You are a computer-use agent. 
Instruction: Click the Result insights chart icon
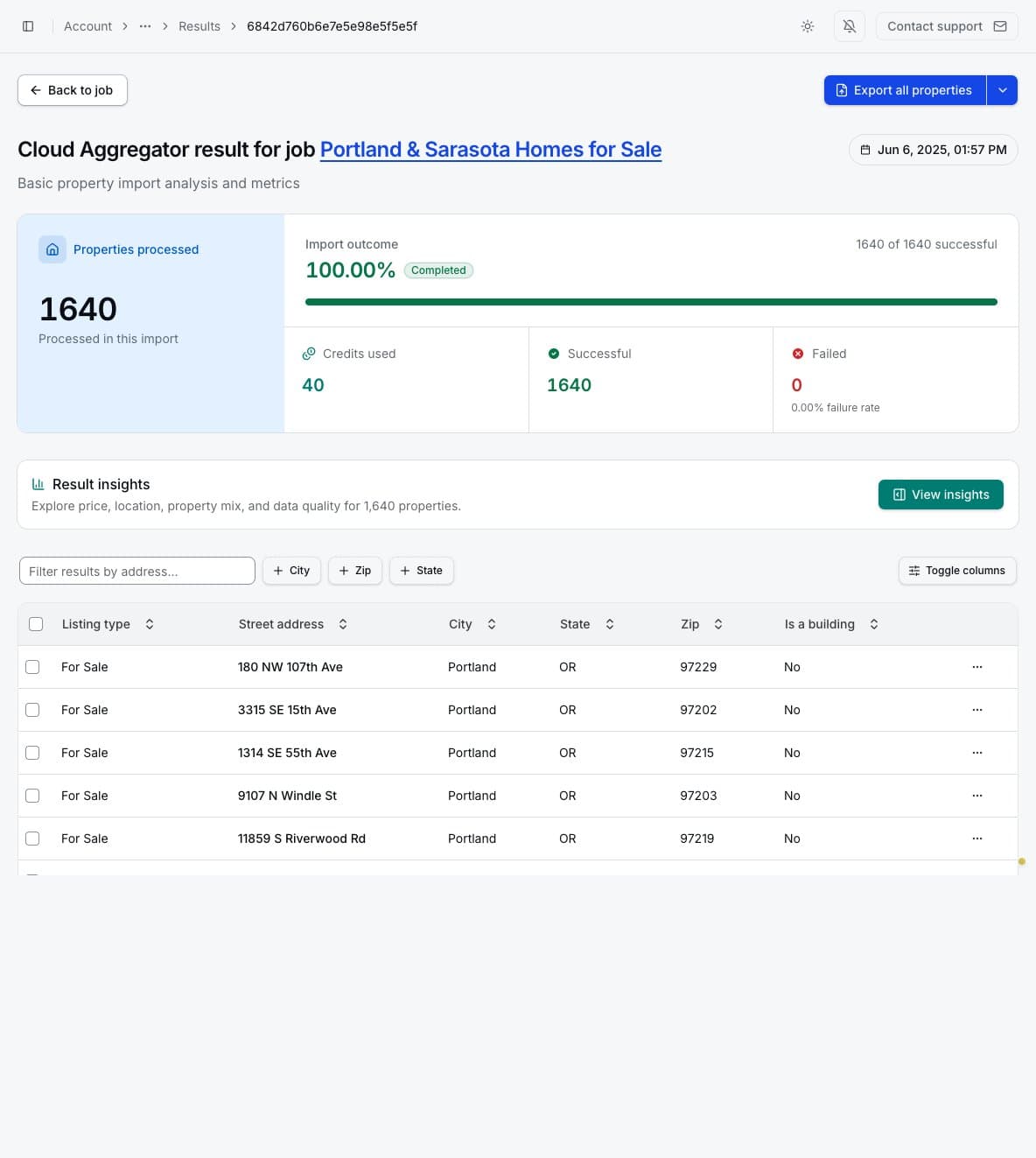(x=38, y=484)
